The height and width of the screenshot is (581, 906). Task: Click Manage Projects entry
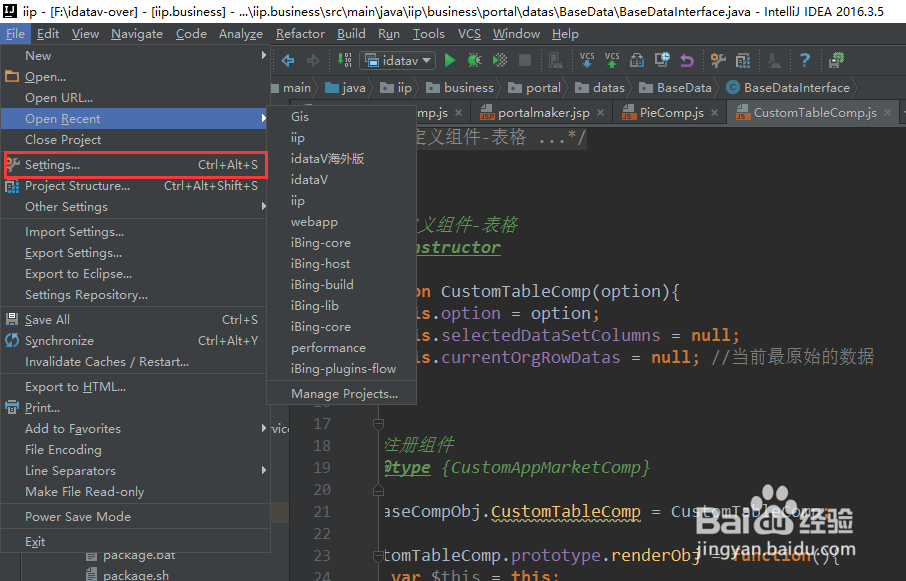(344, 393)
